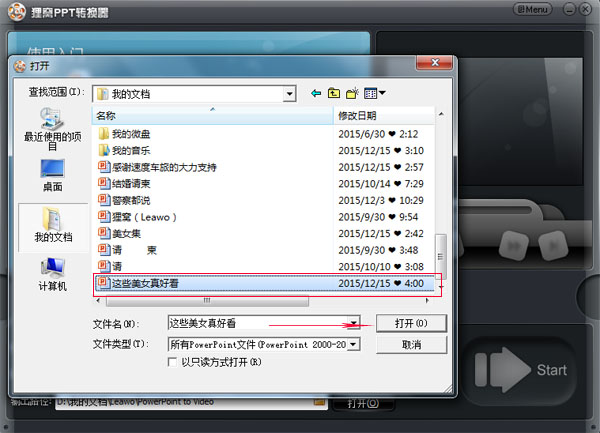Close the 打开 dialog
The height and width of the screenshot is (433, 600).
(435, 62)
